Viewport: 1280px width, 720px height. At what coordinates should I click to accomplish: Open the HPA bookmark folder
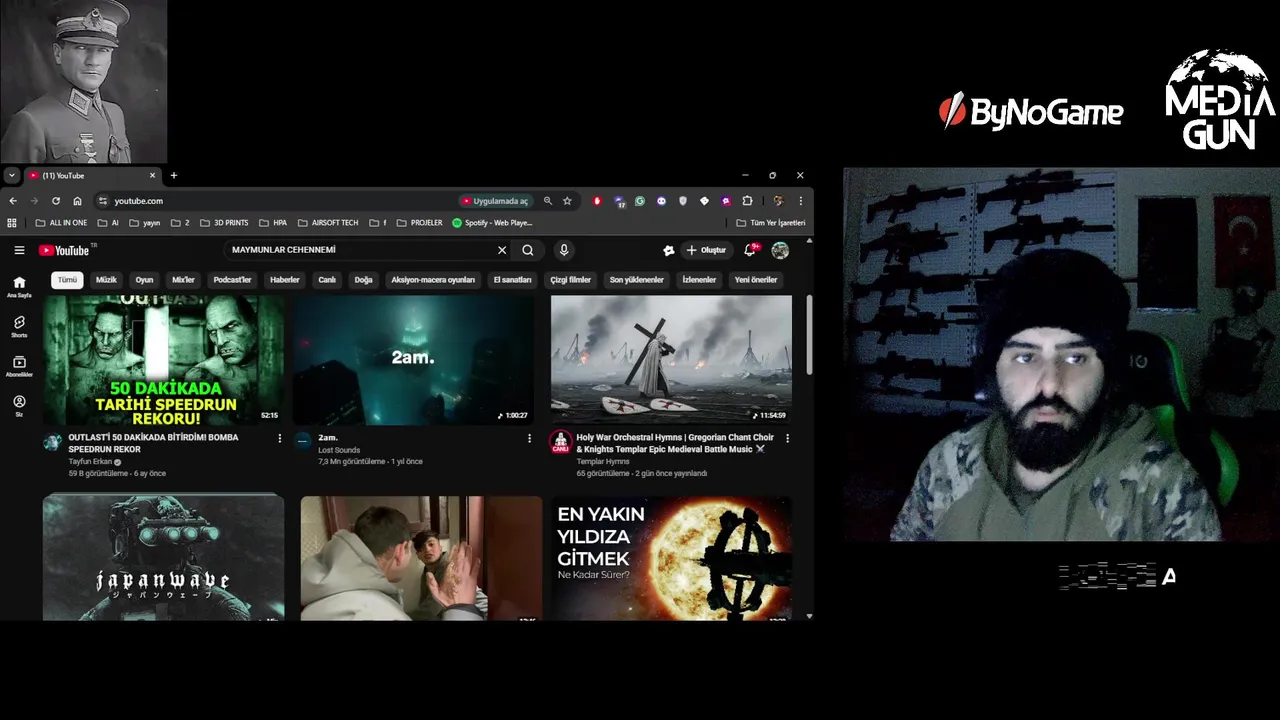[273, 223]
